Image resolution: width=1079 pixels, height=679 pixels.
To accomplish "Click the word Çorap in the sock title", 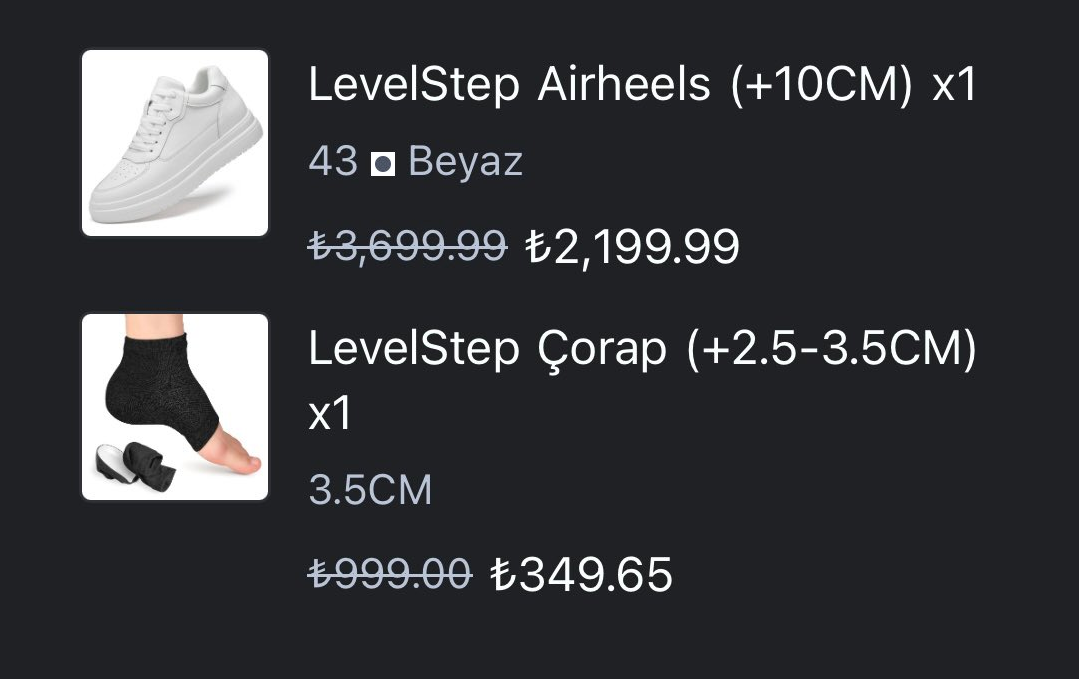I will (601, 349).
